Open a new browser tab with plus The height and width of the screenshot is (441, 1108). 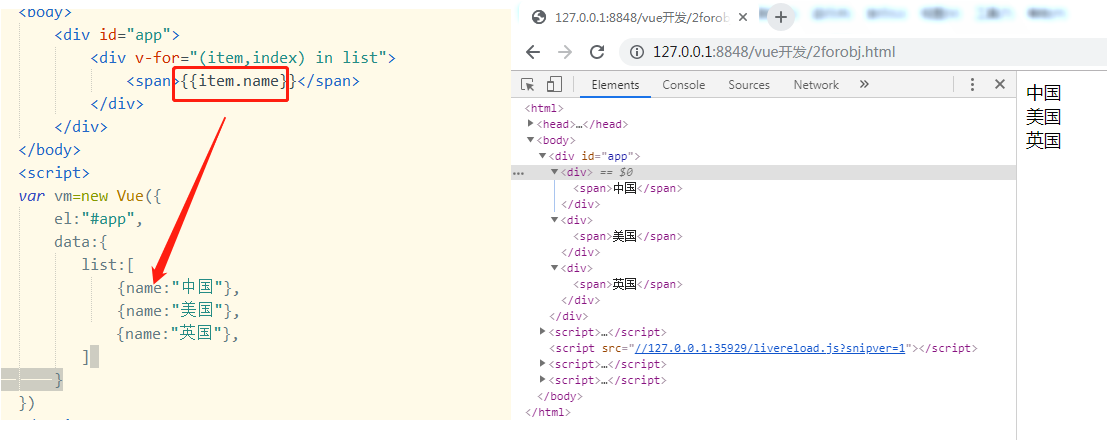781,18
